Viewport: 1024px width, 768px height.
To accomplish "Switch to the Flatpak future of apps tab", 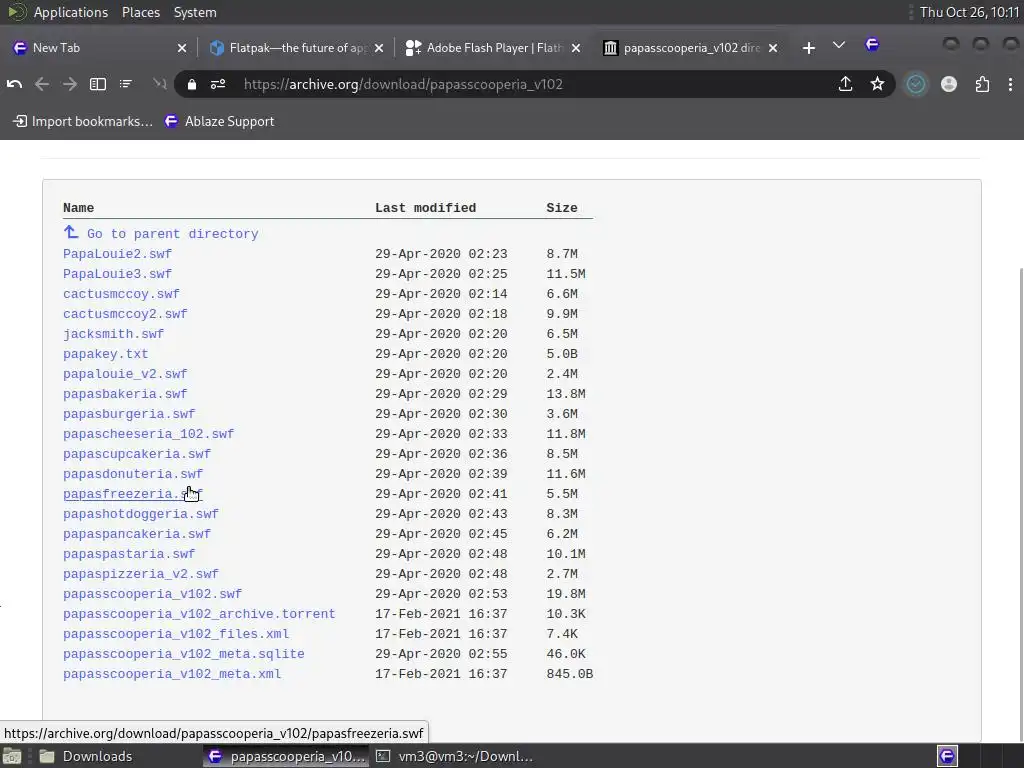I will click(295, 48).
